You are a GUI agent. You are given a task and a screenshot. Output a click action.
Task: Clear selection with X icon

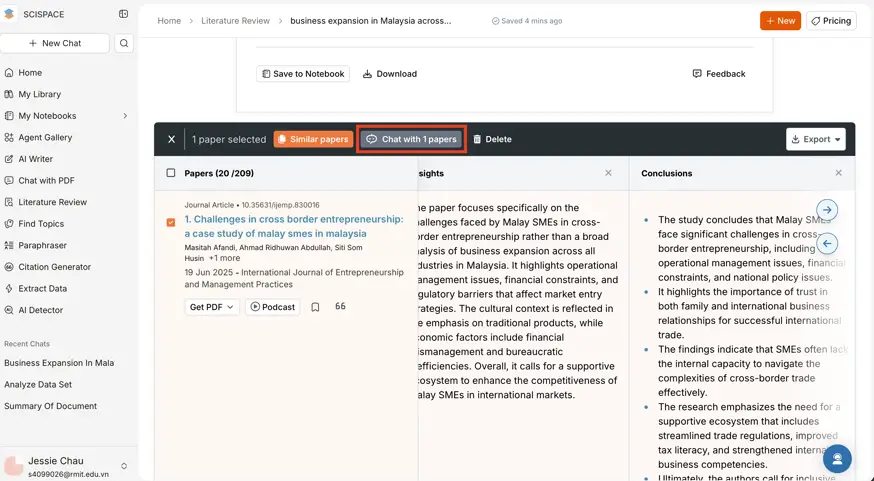(172, 139)
